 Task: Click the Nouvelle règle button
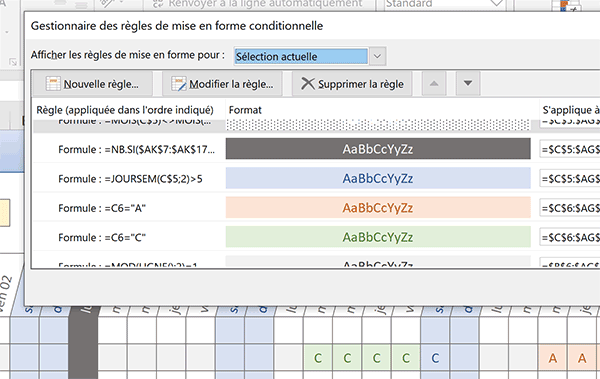point(93,84)
